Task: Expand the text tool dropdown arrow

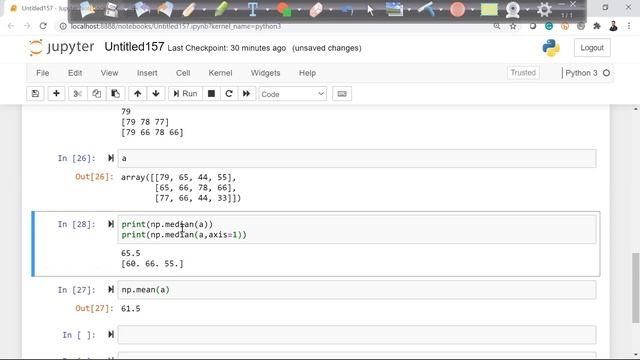Action: (x=267, y=10)
